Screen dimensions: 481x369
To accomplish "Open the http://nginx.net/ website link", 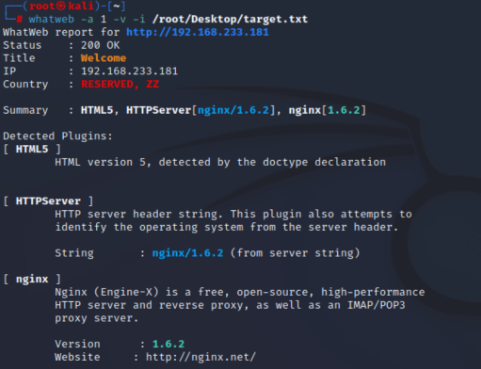I will tap(201, 357).
